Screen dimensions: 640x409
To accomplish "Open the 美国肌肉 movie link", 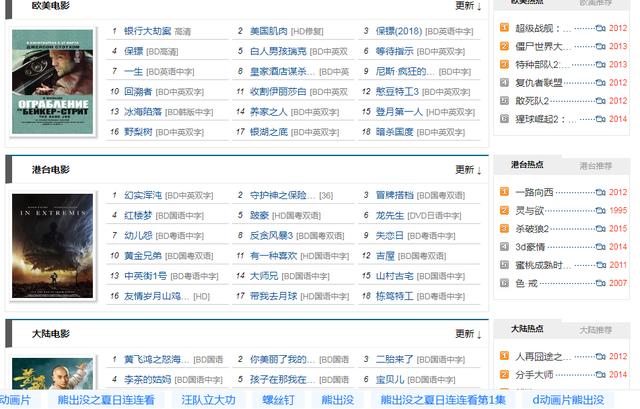I will pyautogui.click(x=269, y=31).
